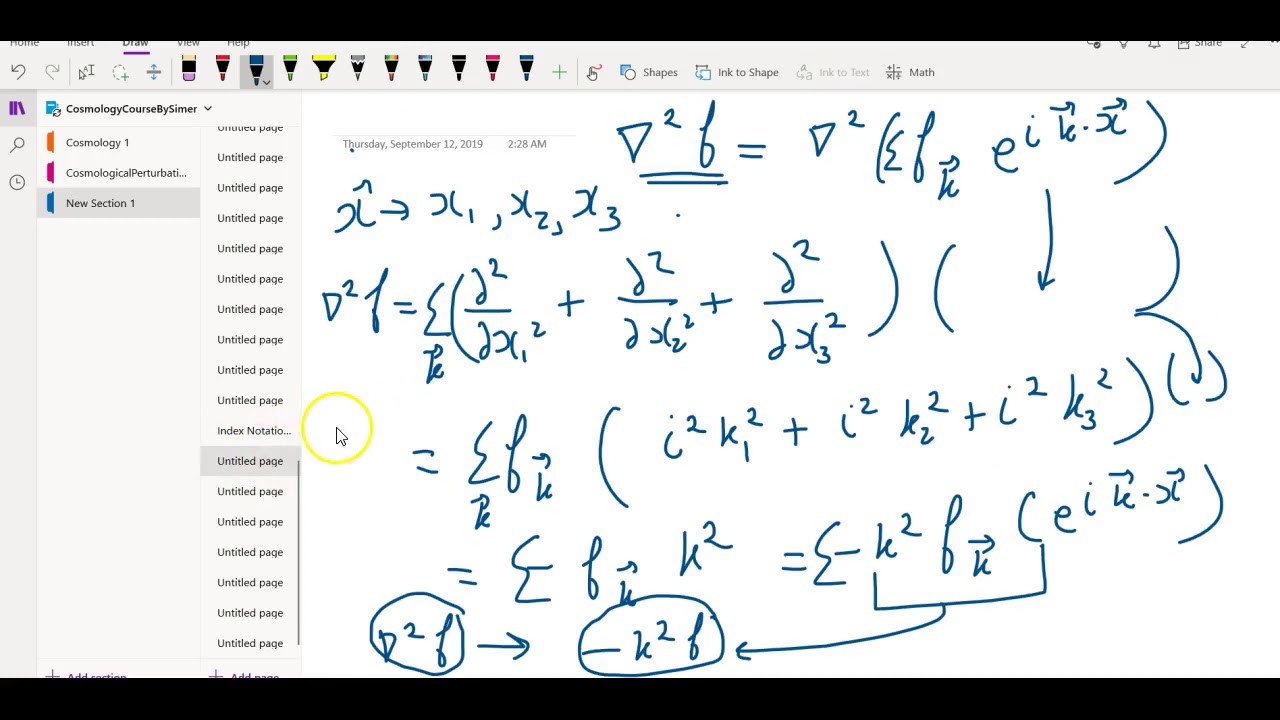This screenshot has height=720, width=1280.
Task: Pick the red pen
Action: click(222, 70)
